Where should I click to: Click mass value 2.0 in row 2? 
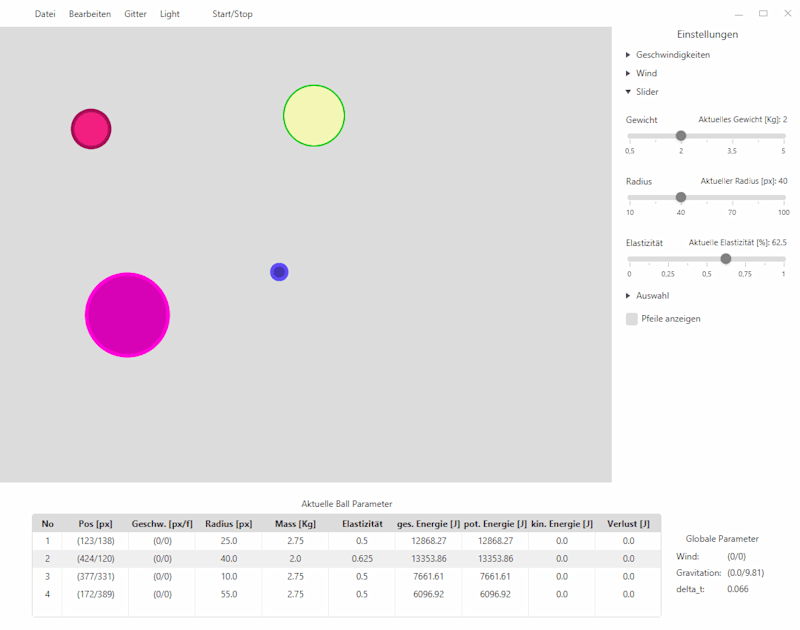tap(295, 559)
